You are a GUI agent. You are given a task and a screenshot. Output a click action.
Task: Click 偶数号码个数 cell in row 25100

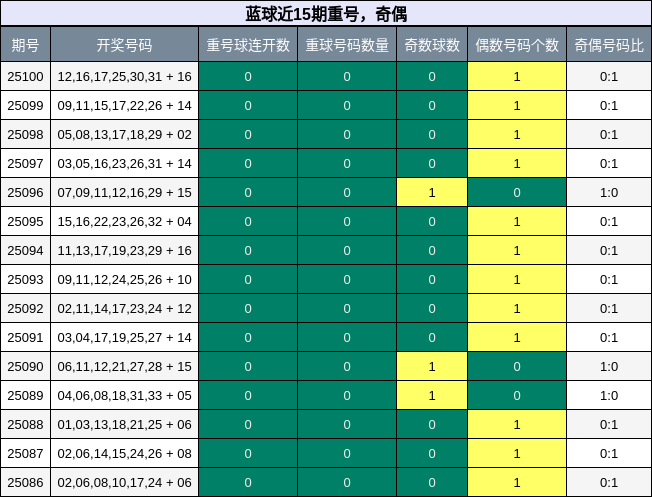tap(517, 77)
